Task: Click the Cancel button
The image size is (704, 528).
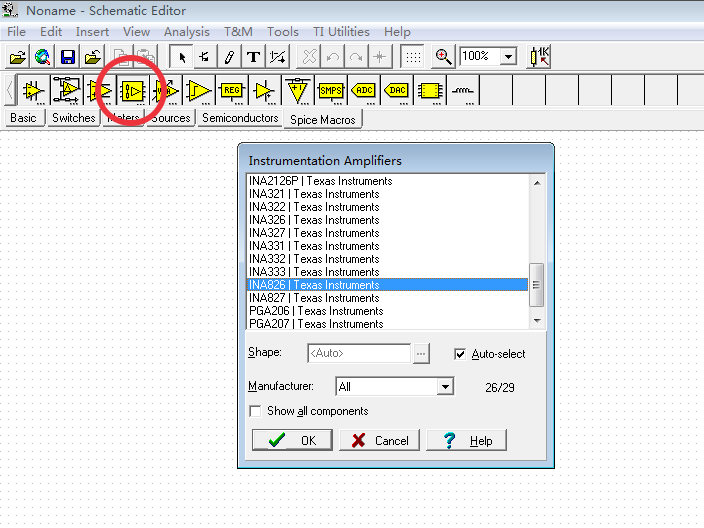Action: click(380, 440)
